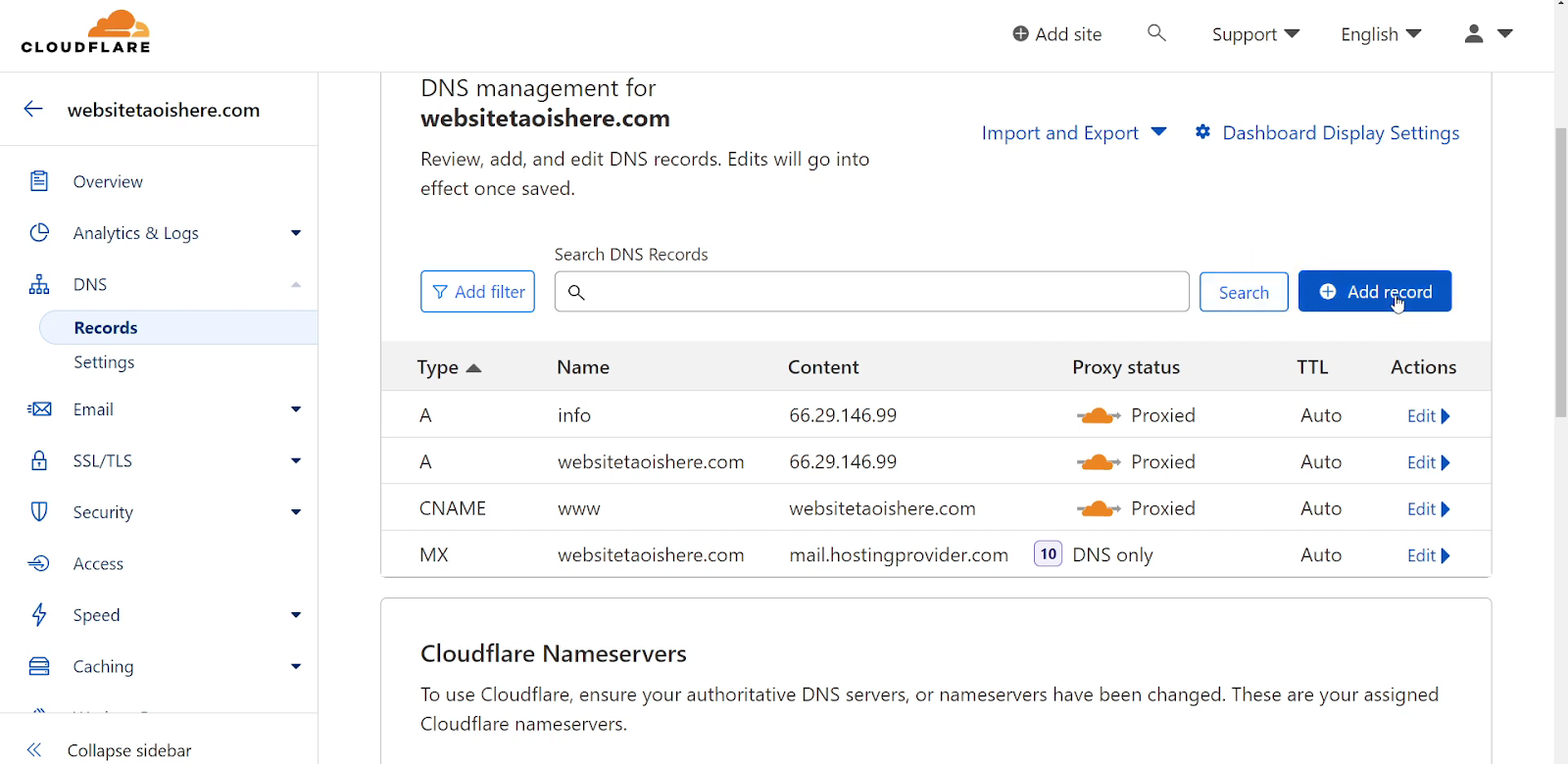Sort records by the Type column
1568x764 pixels.
[449, 367]
